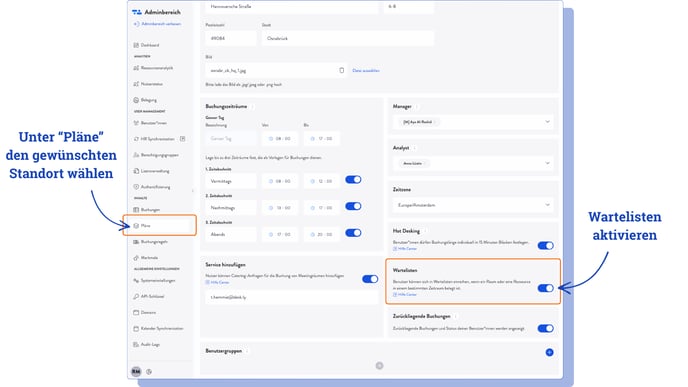Image resolution: width=688 pixels, height=387 pixels.
Task: Open the Ganzer Tag Bis time picker
Action: pyautogui.click(x=322, y=138)
